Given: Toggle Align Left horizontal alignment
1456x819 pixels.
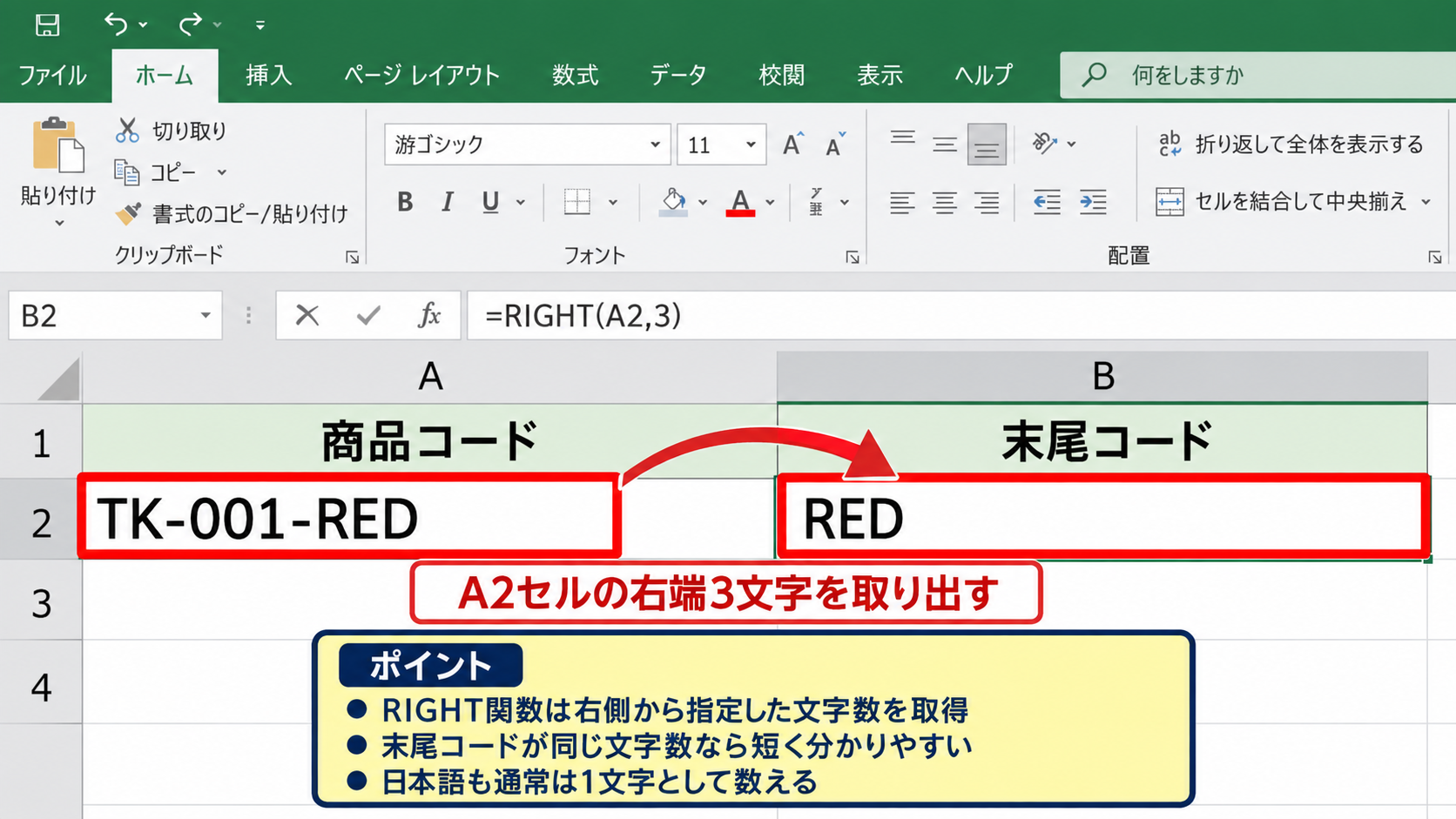Looking at the screenshot, I should coord(901,202).
